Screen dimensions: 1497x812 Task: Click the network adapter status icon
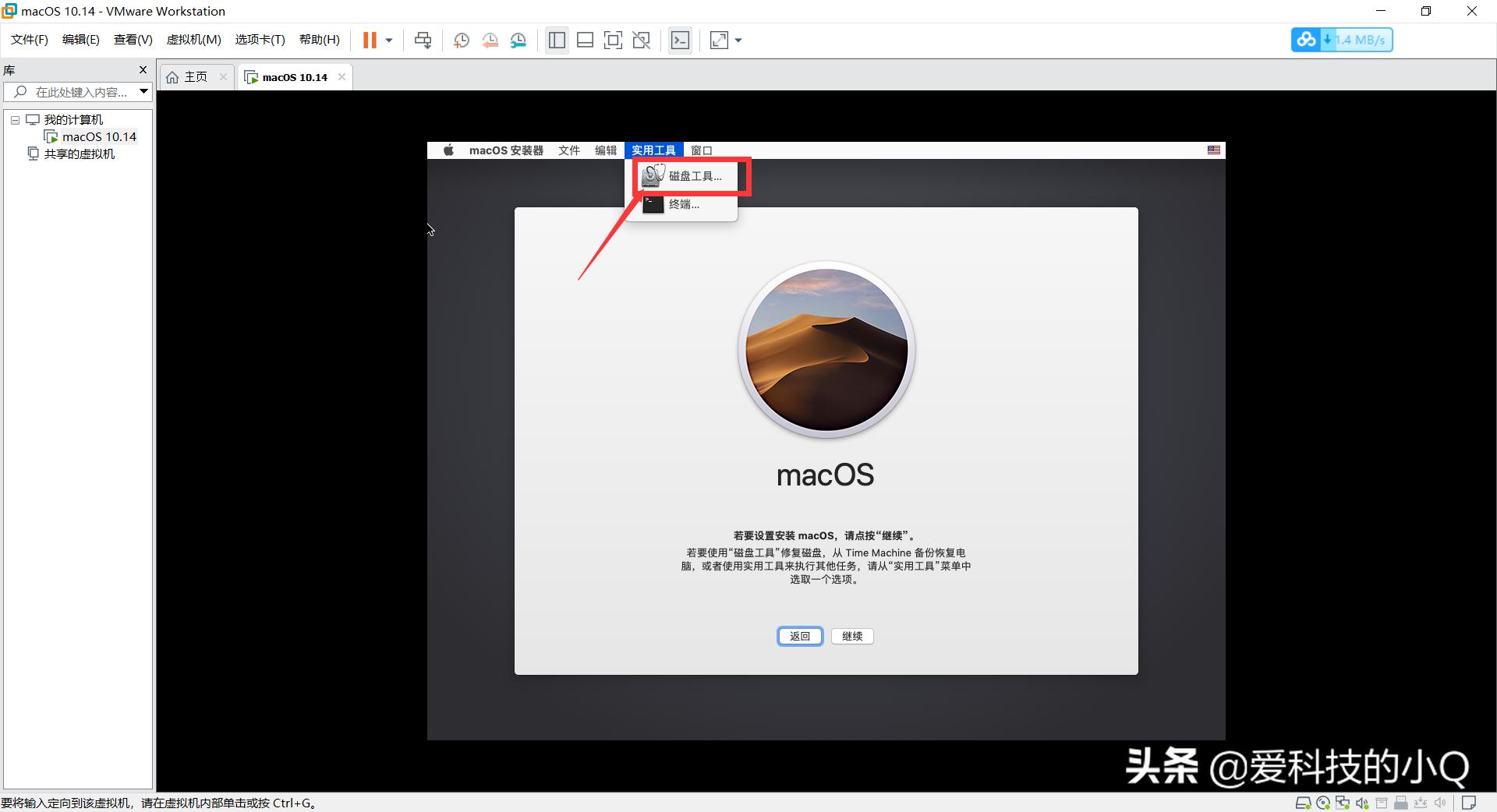(1343, 803)
